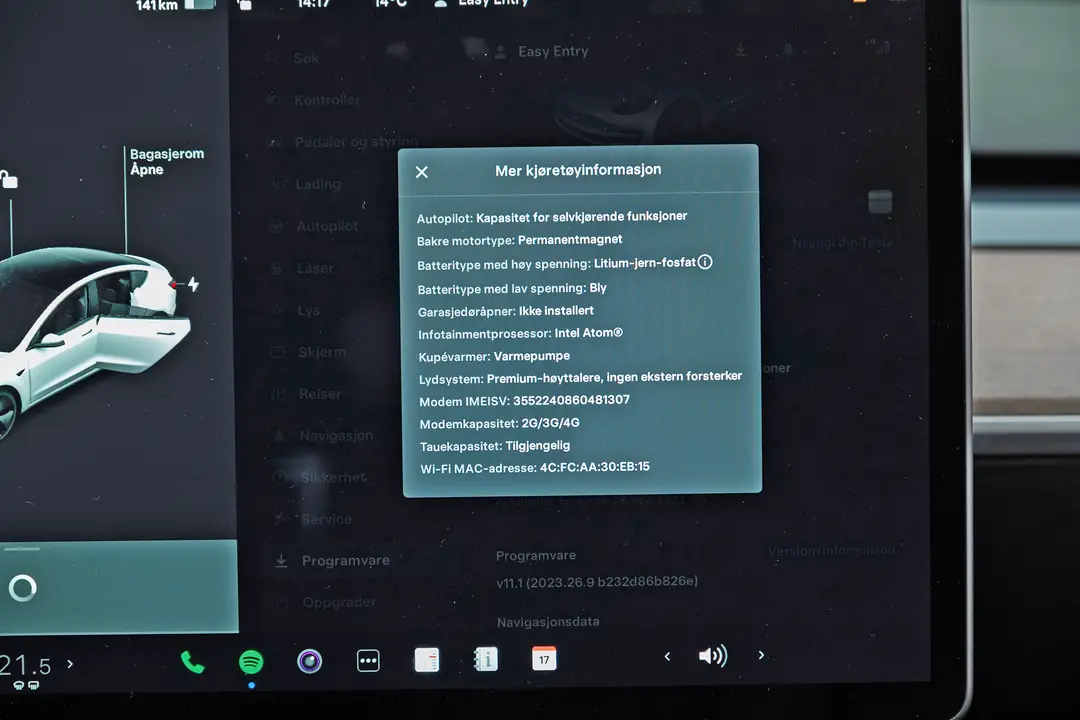Open the owner's manual info icon

tap(486, 659)
